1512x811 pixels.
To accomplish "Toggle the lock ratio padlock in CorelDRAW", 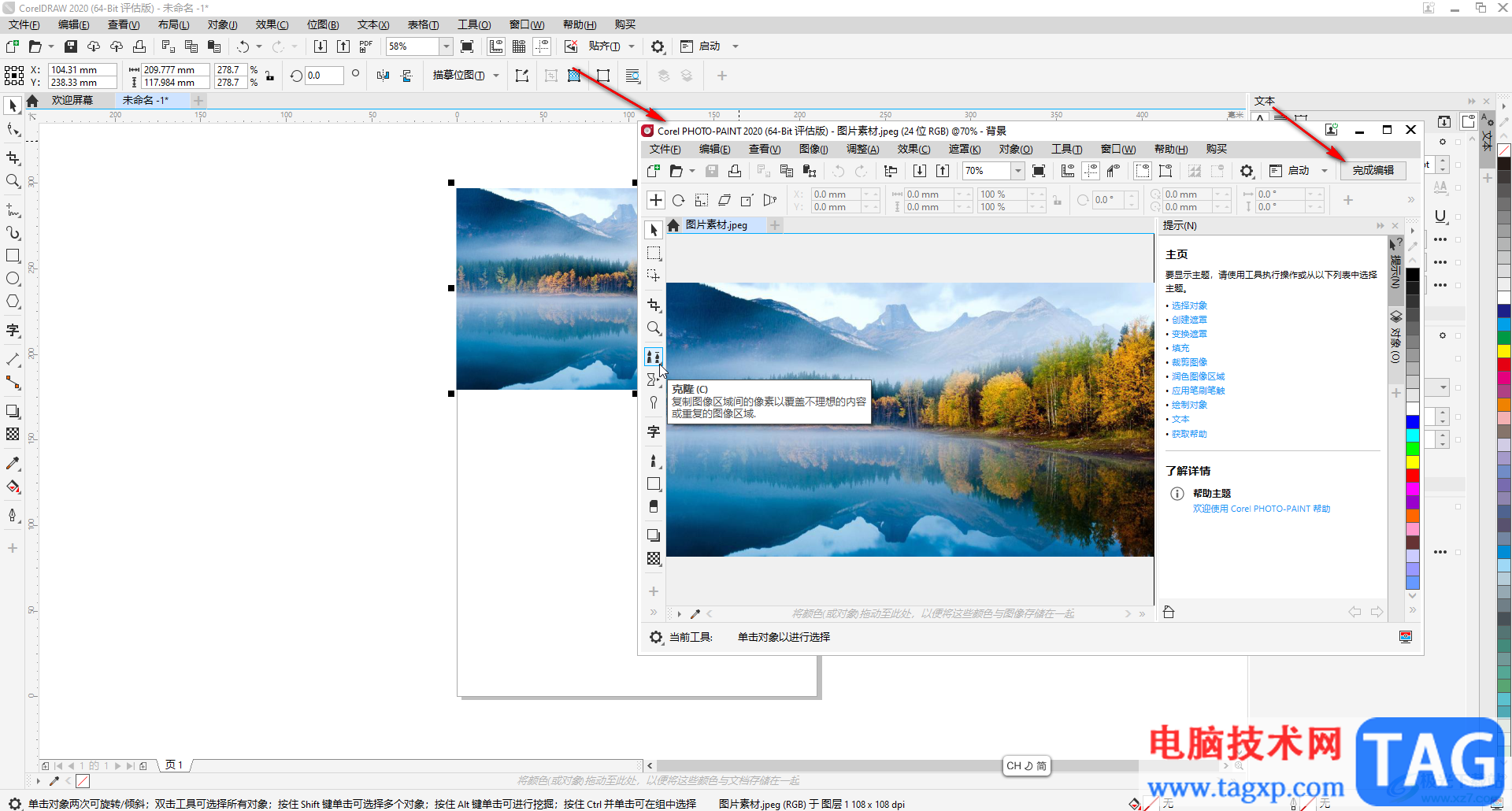I will tap(270, 76).
